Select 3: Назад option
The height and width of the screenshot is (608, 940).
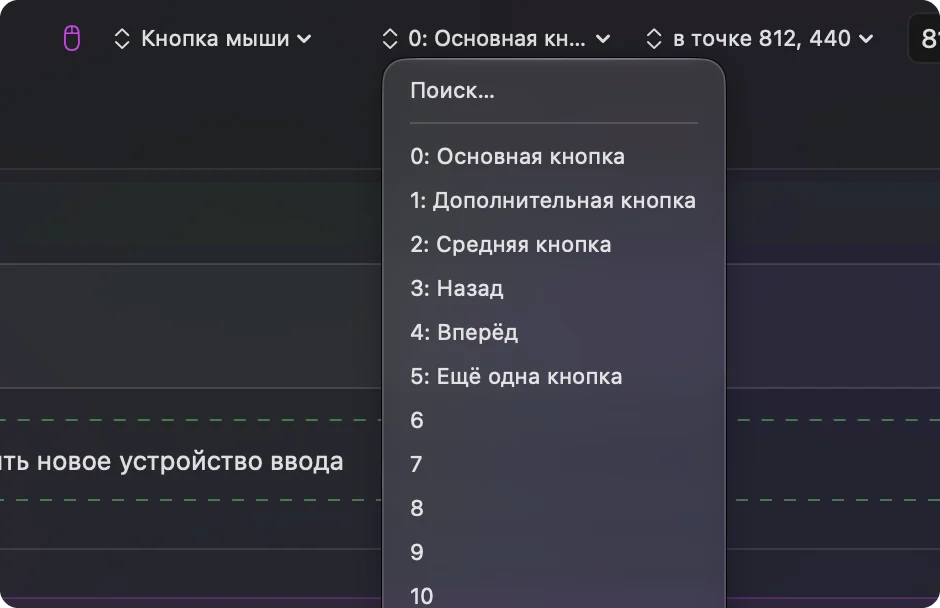(553, 288)
